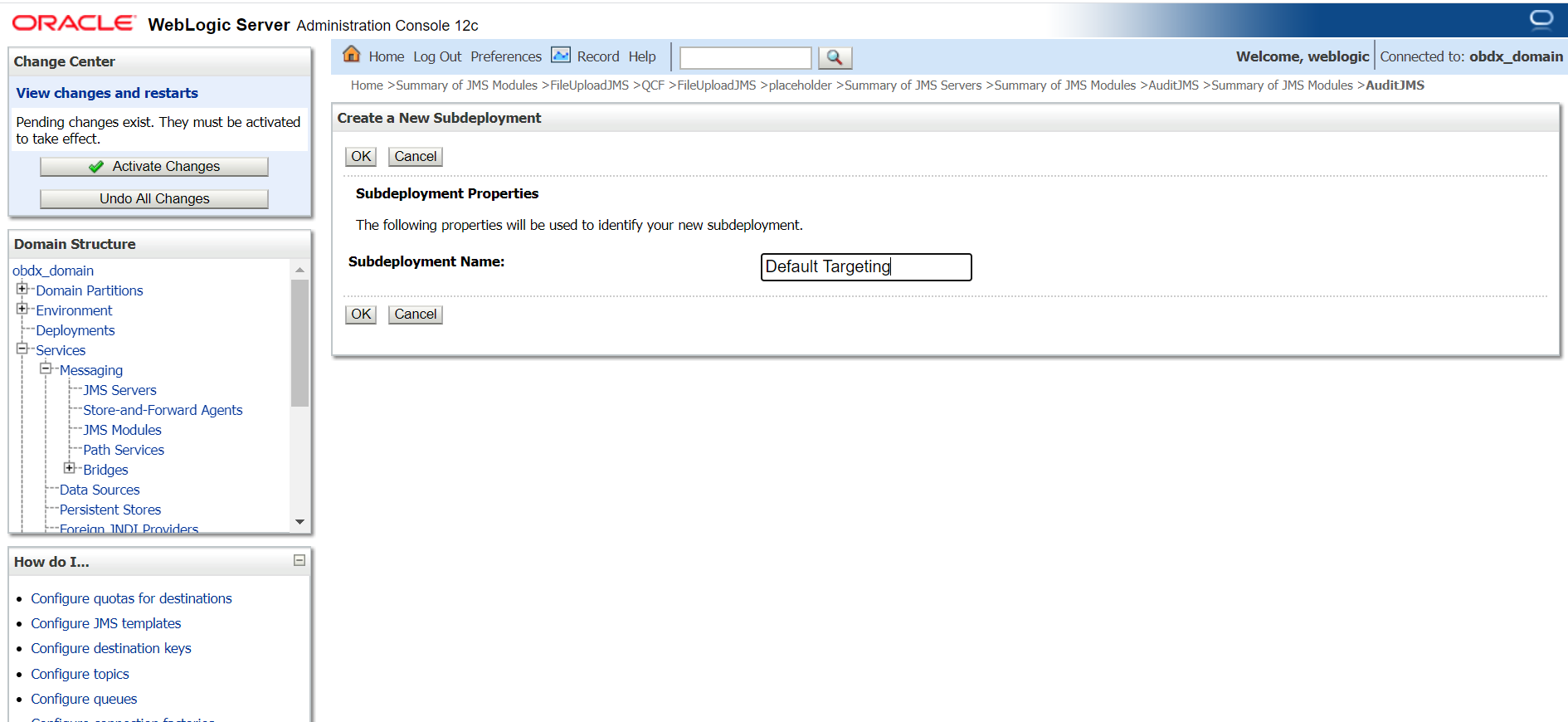Open Configure quotas for destinations help link
Screen dimensions: 1568x722
pyautogui.click(x=131, y=598)
